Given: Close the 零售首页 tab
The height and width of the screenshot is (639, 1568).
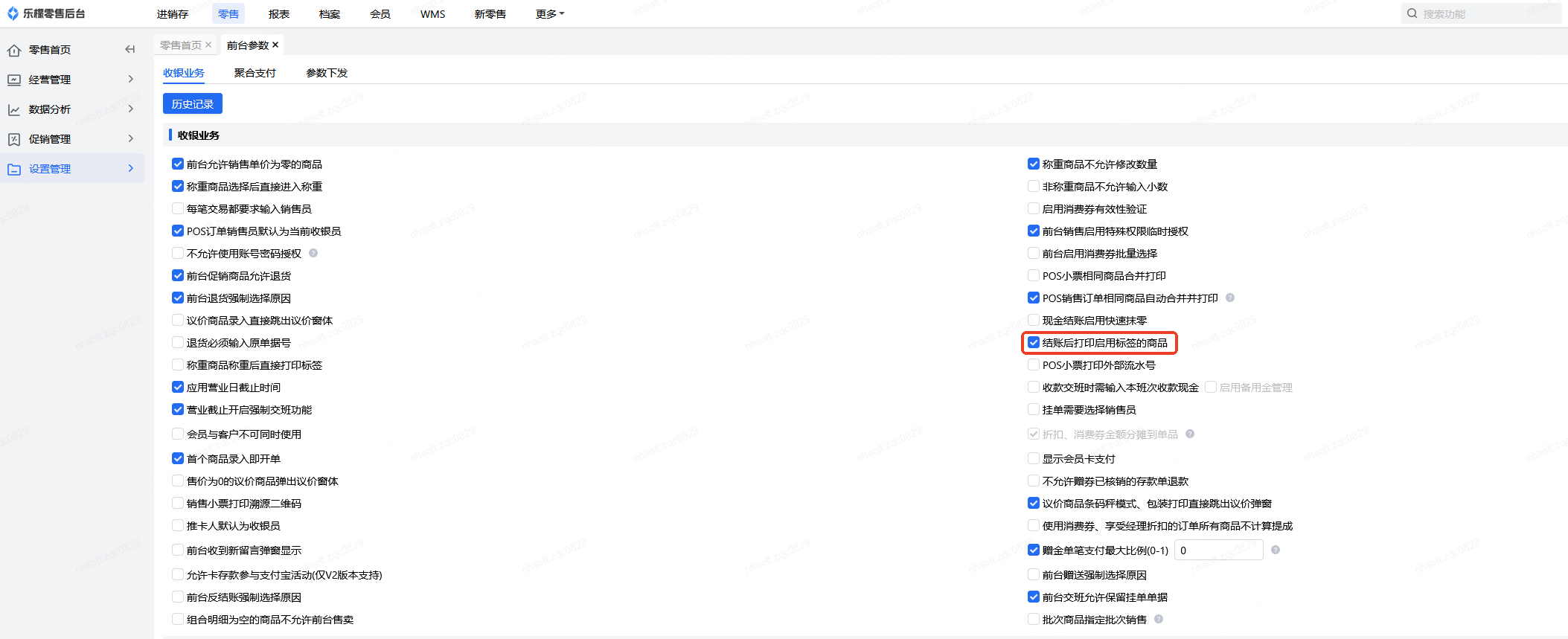Looking at the screenshot, I should (208, 45).
